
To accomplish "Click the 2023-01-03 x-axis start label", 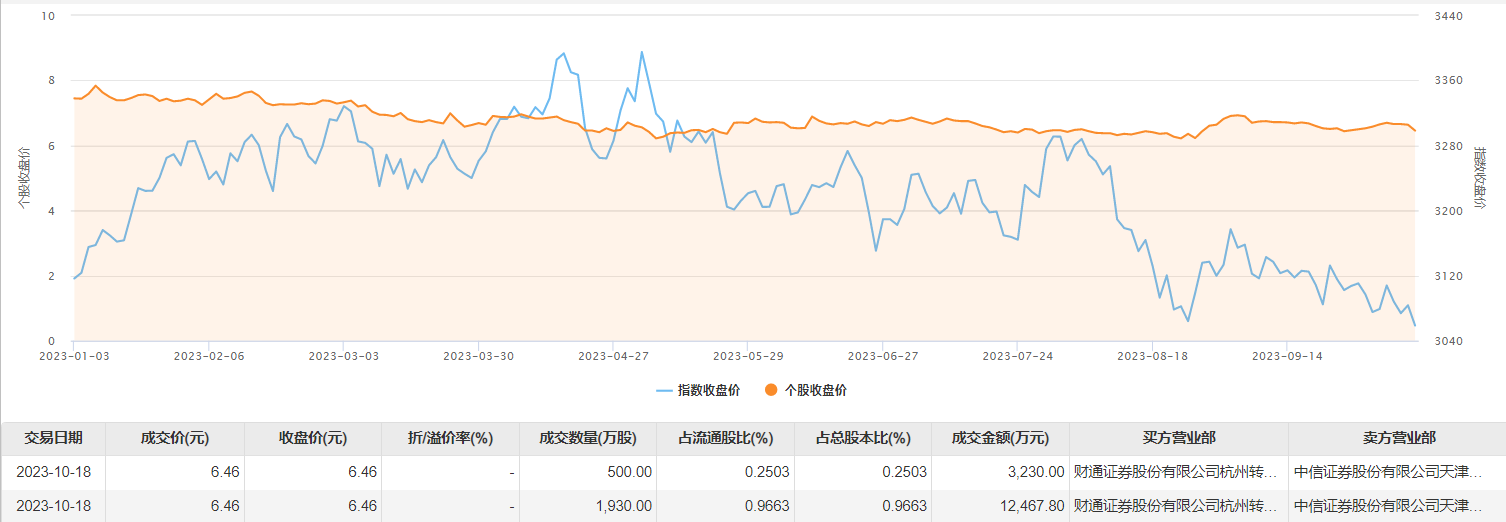I will coord(73,355).
